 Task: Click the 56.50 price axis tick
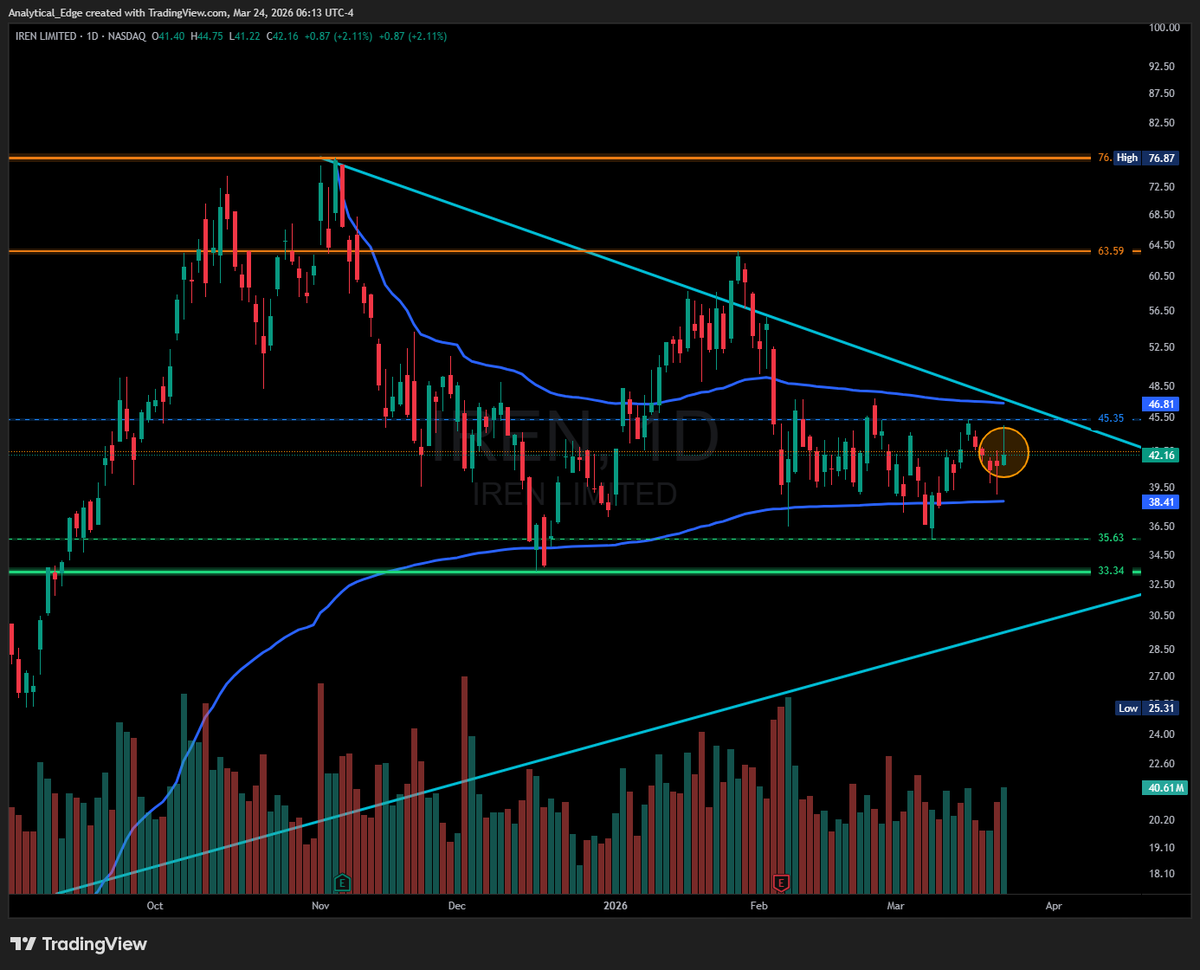click(1161, 311)
